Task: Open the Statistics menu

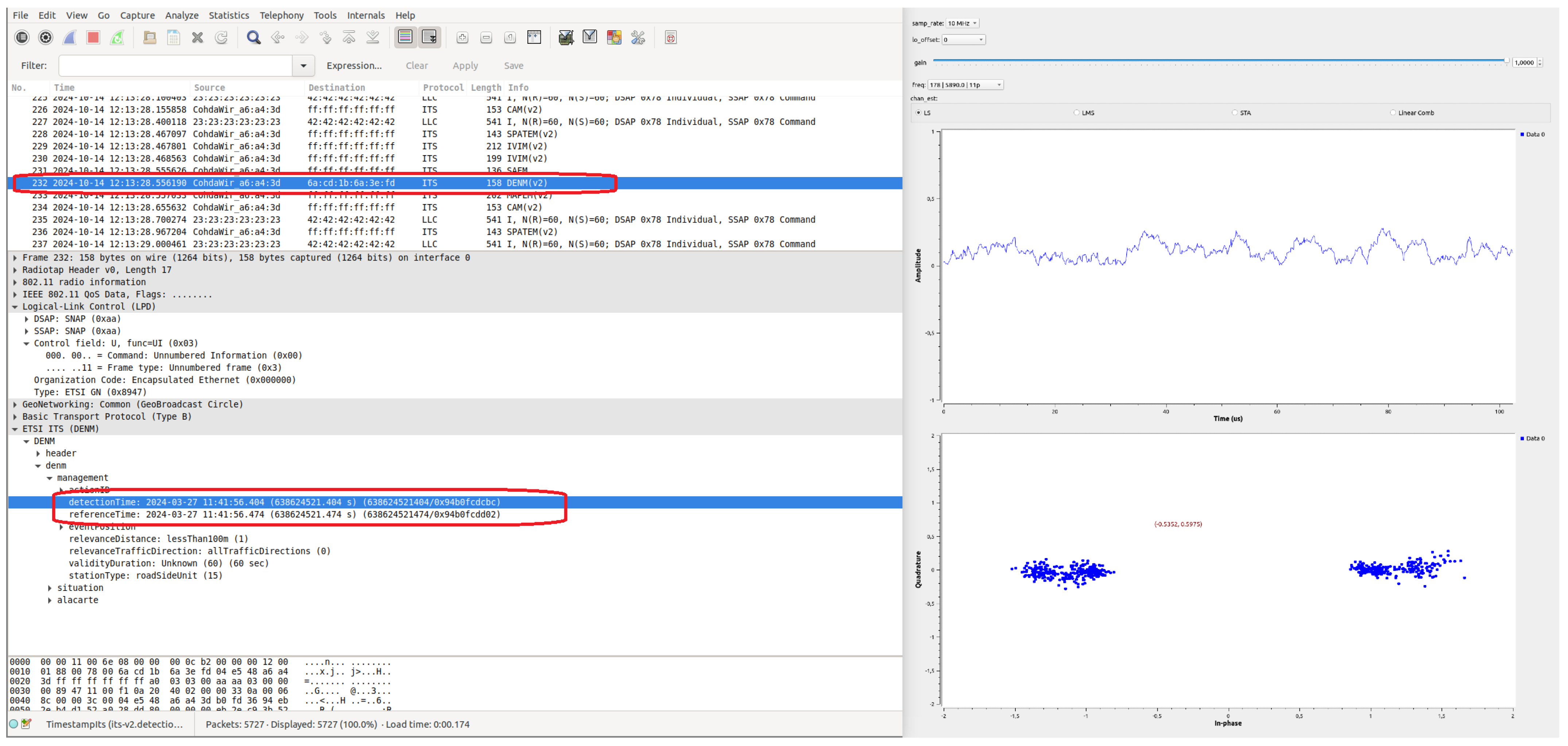Action: [x=228, y=15]
